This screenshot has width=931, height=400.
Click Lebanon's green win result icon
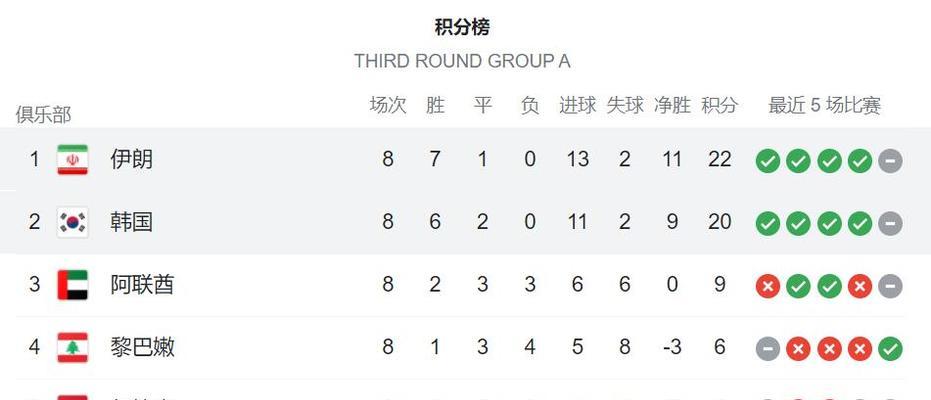pyautogui.click(x=890, y=348)
